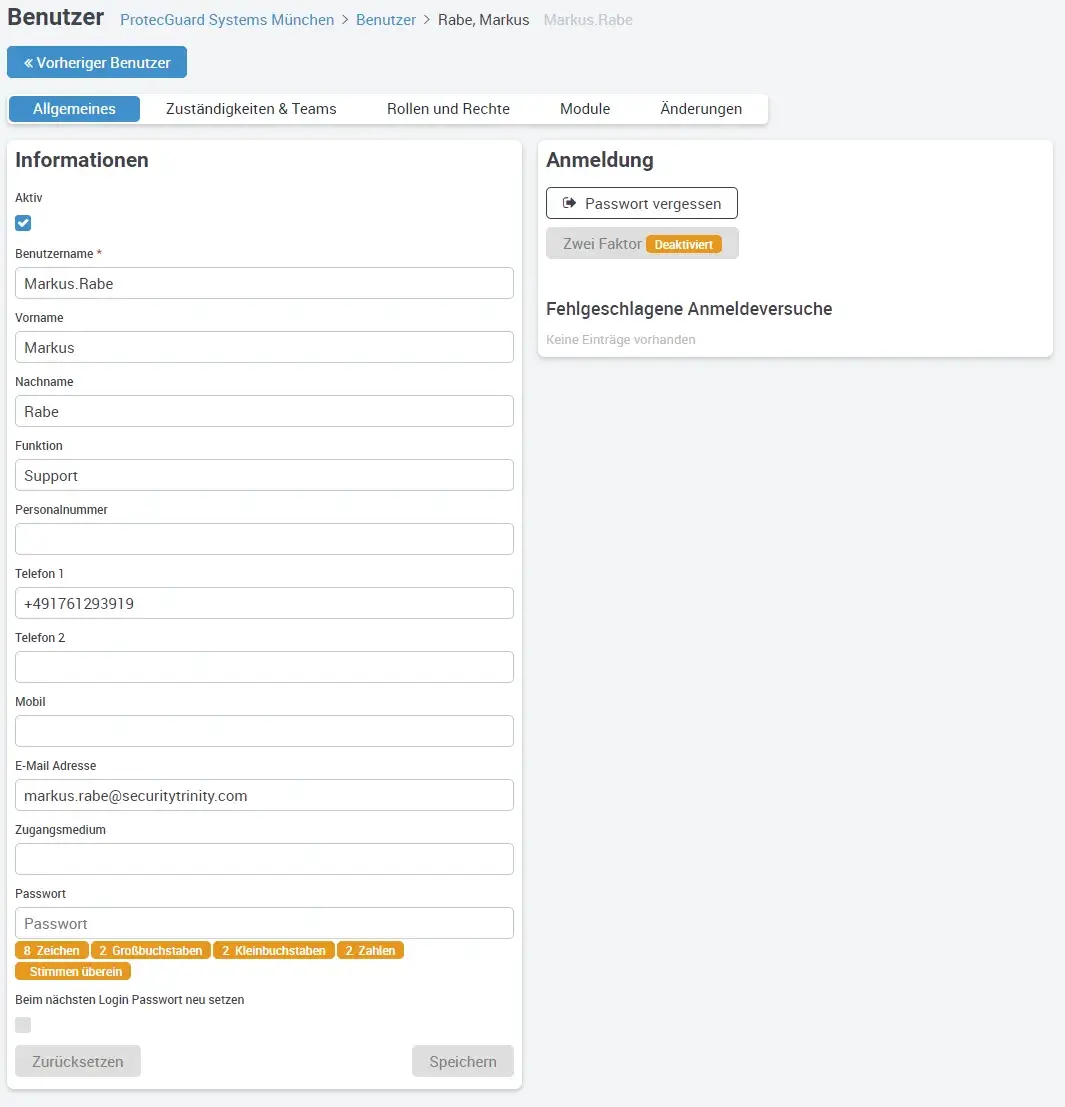Toggle Beim nächsten Login Passwort neu setzen

23,1025
